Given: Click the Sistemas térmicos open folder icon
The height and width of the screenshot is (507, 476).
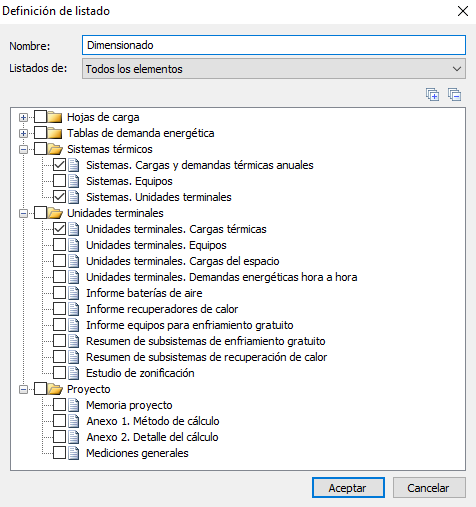Looking at the screenshot, I should tap(55, 149).
